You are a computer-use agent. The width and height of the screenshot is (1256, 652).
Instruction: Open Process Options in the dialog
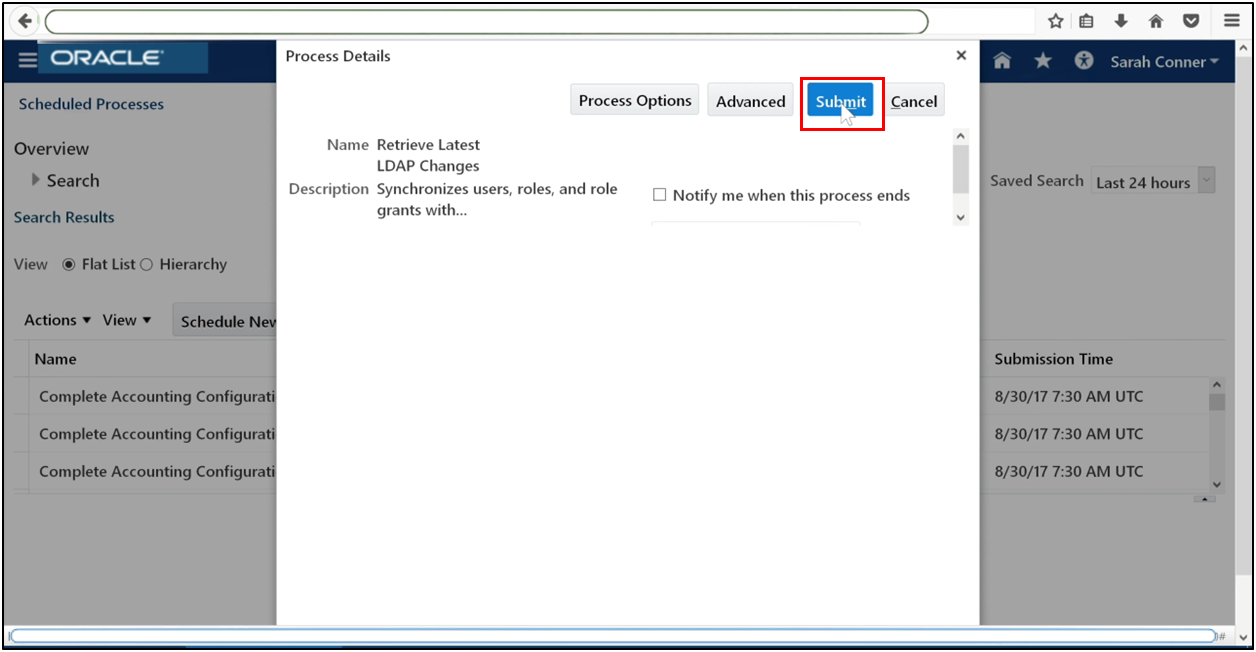[x=634, y=99]
